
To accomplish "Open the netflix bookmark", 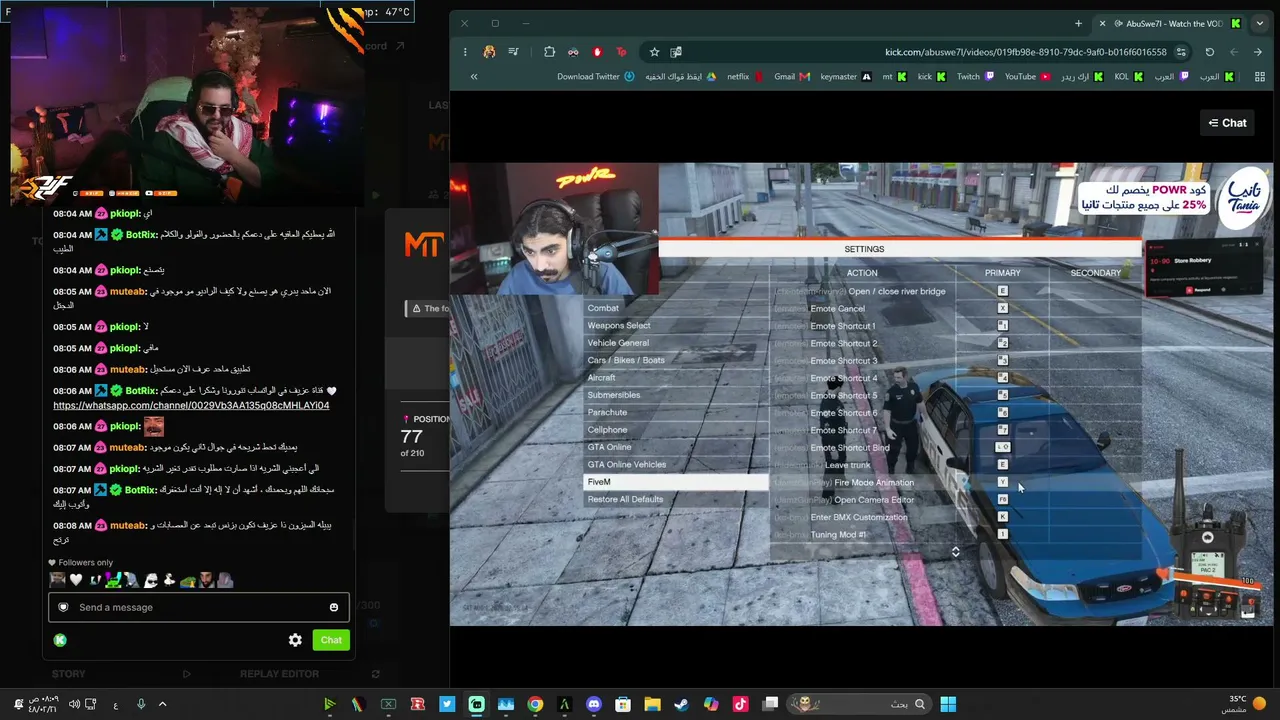I will point(745,76).
